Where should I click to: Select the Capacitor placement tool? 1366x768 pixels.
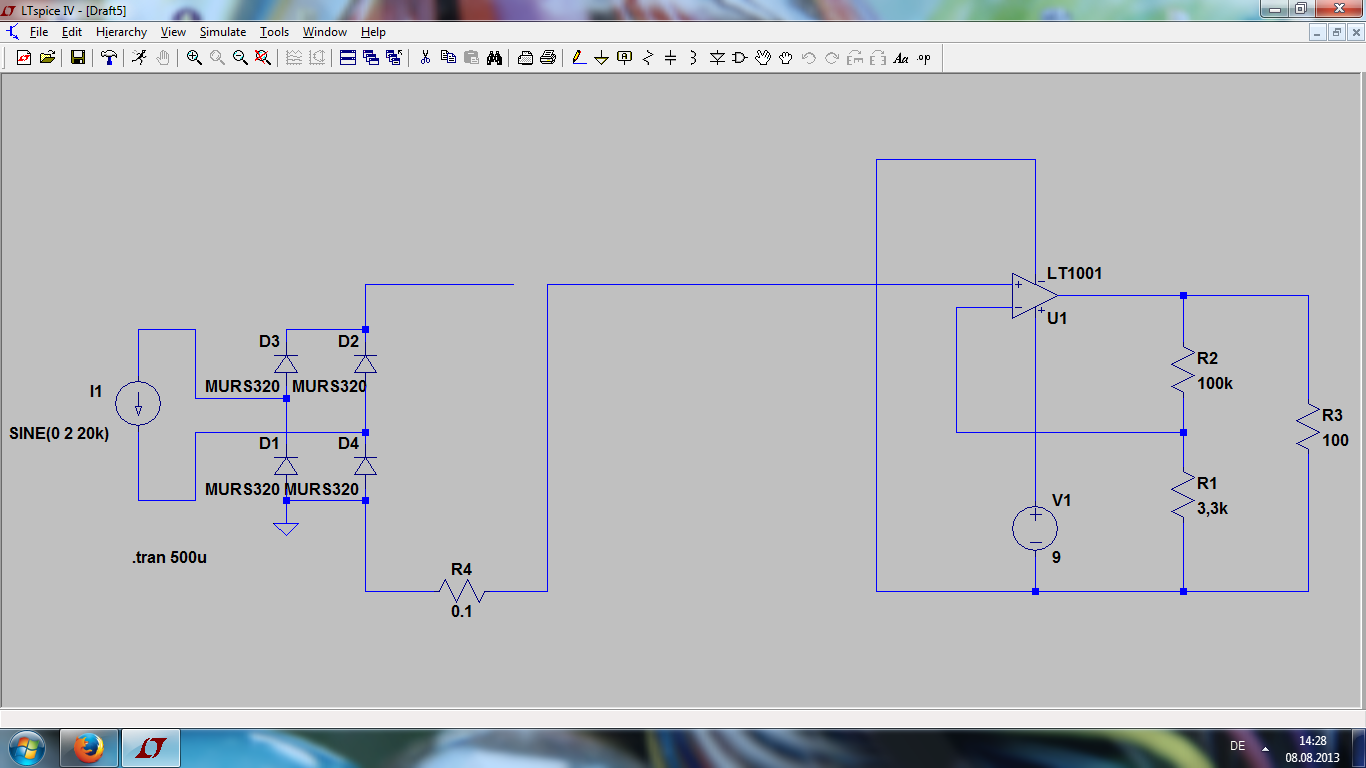tap(670, 58)
